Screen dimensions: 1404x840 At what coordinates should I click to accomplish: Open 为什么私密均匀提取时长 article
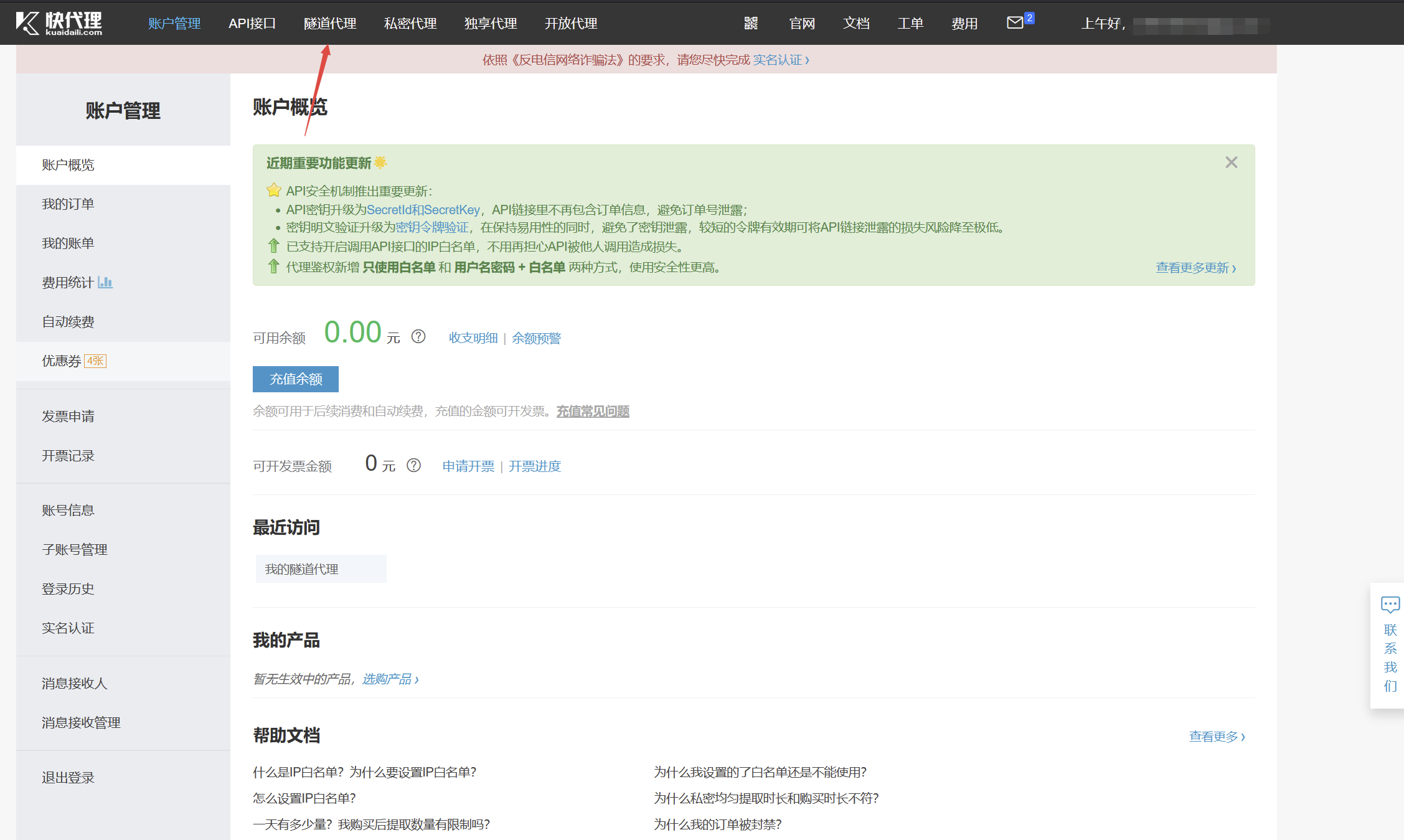coord(766,798)
